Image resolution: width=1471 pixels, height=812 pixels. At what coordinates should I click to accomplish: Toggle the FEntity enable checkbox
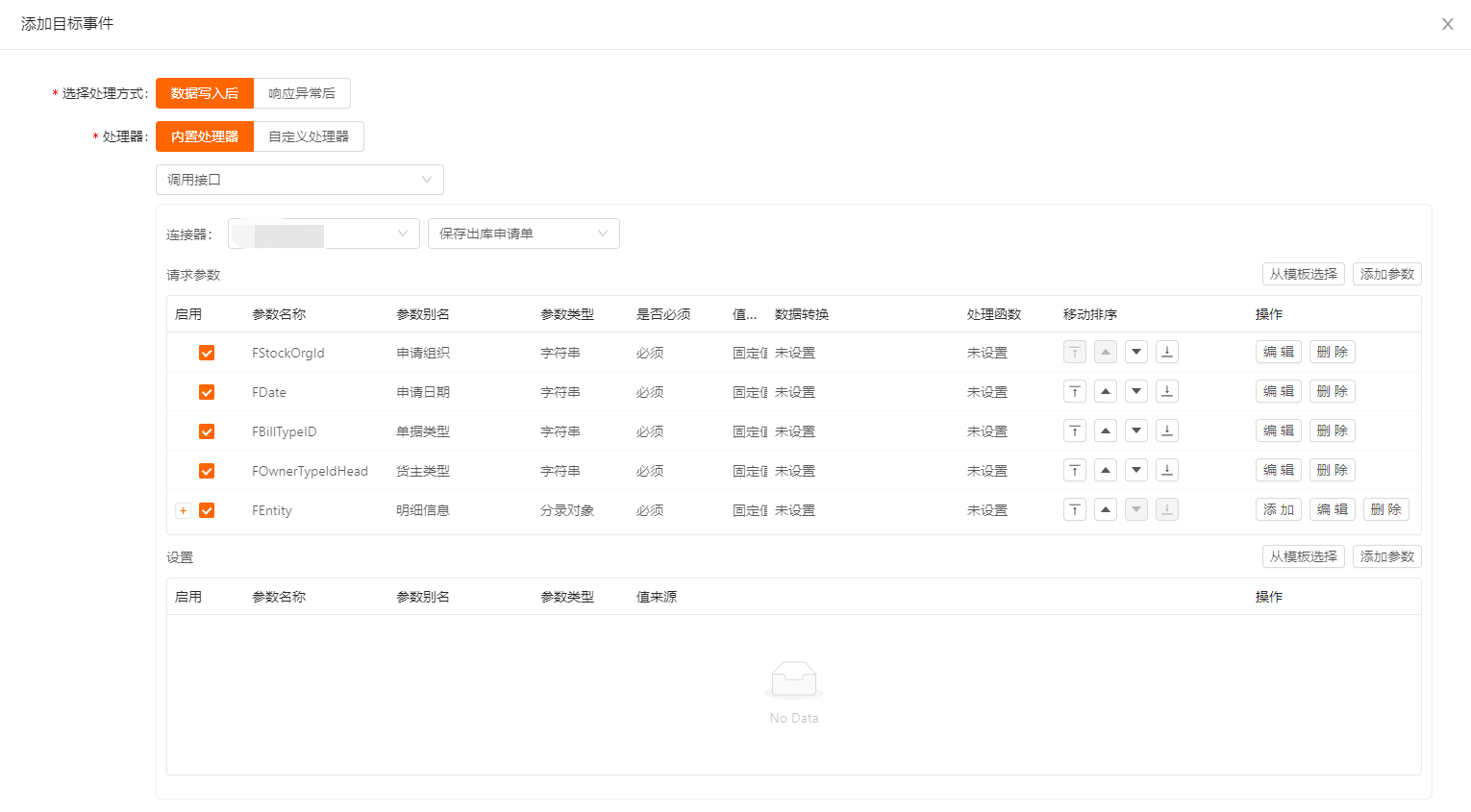[x=207, y=510]
